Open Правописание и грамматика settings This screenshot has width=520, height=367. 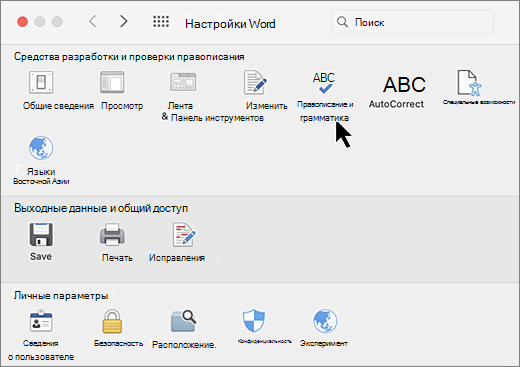click(324, 83)
